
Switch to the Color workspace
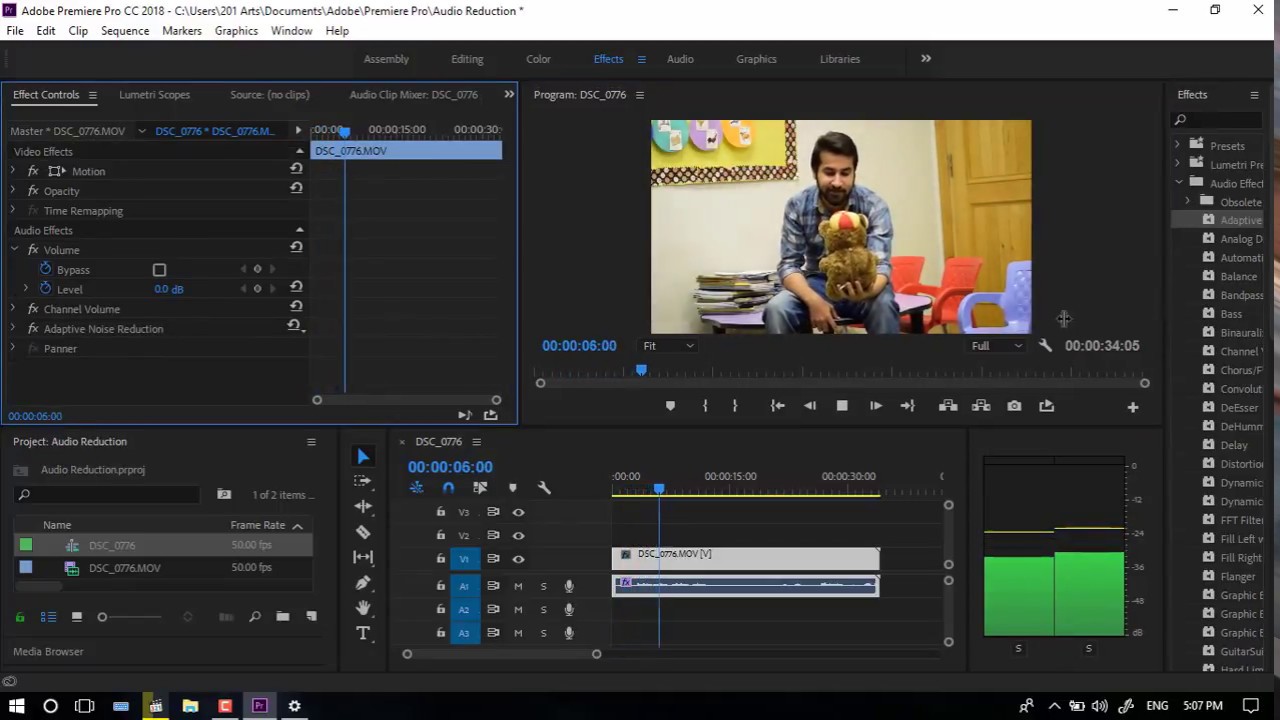[x=538, y=59]
